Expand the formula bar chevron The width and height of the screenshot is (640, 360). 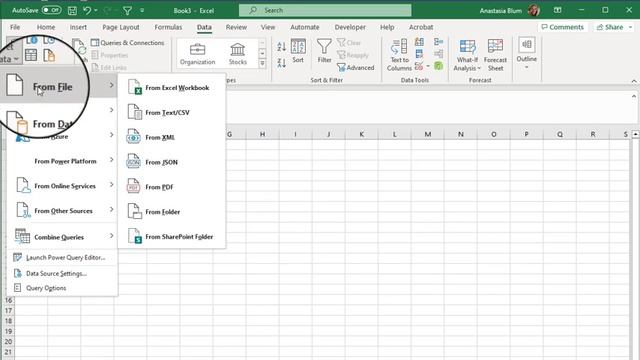pyautogui.click(x=634, y=96)
